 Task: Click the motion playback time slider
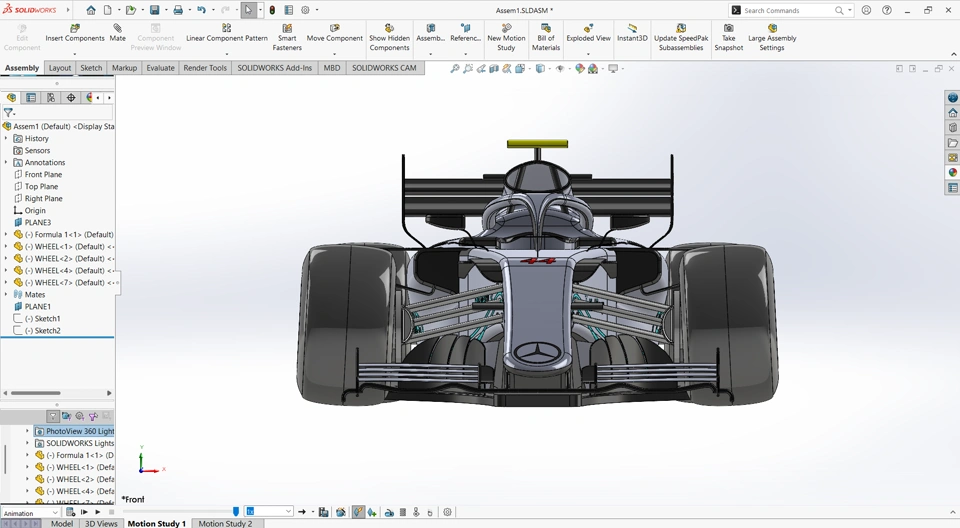[236, 511]
